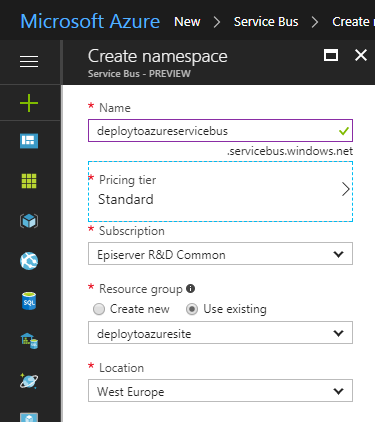Go to Create breadcrumb
Image resolution: width=375 pixels, height=422 pixels.
pyautogui.click(x=353, y=22)
